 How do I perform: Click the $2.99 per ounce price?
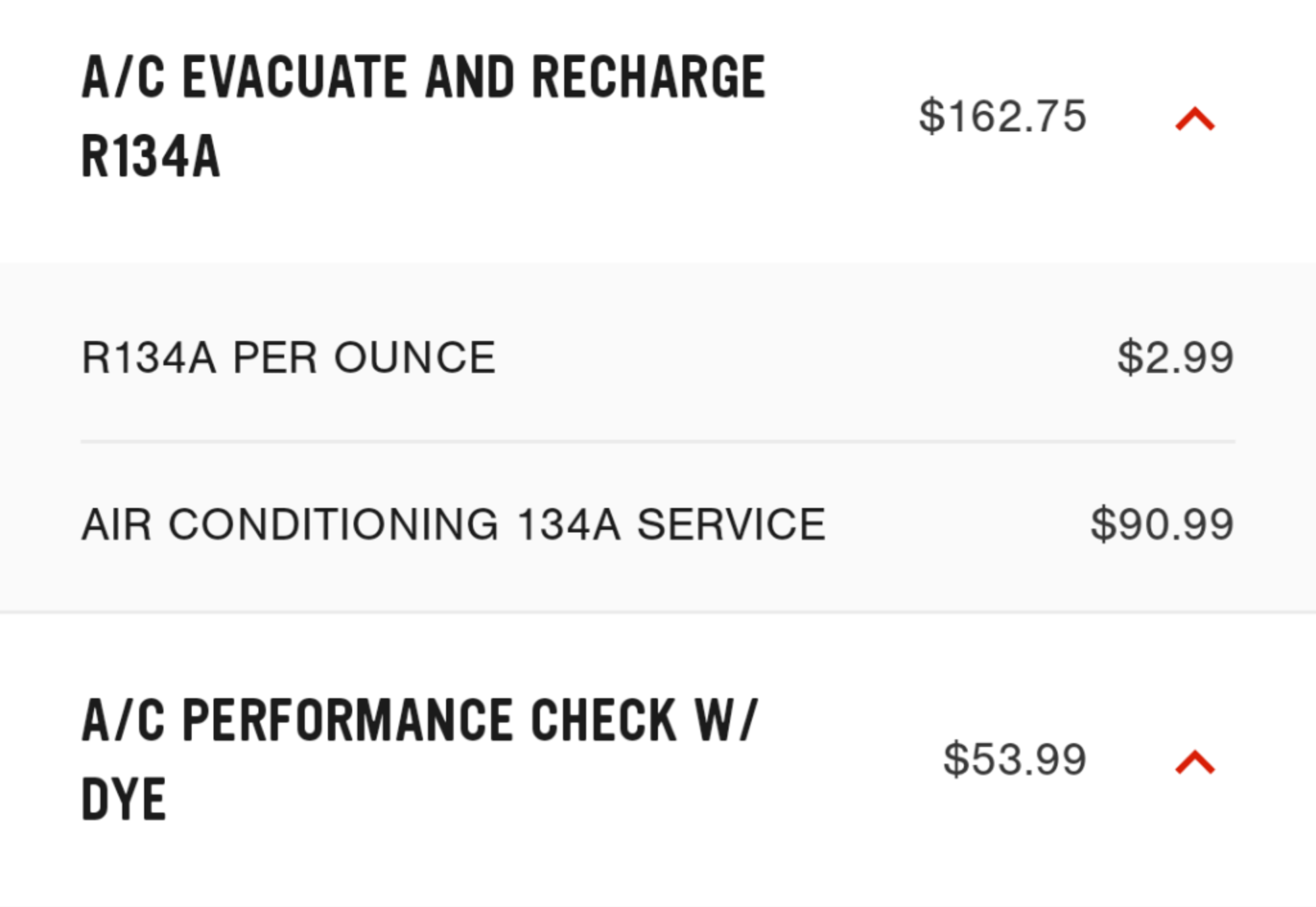1175,358
